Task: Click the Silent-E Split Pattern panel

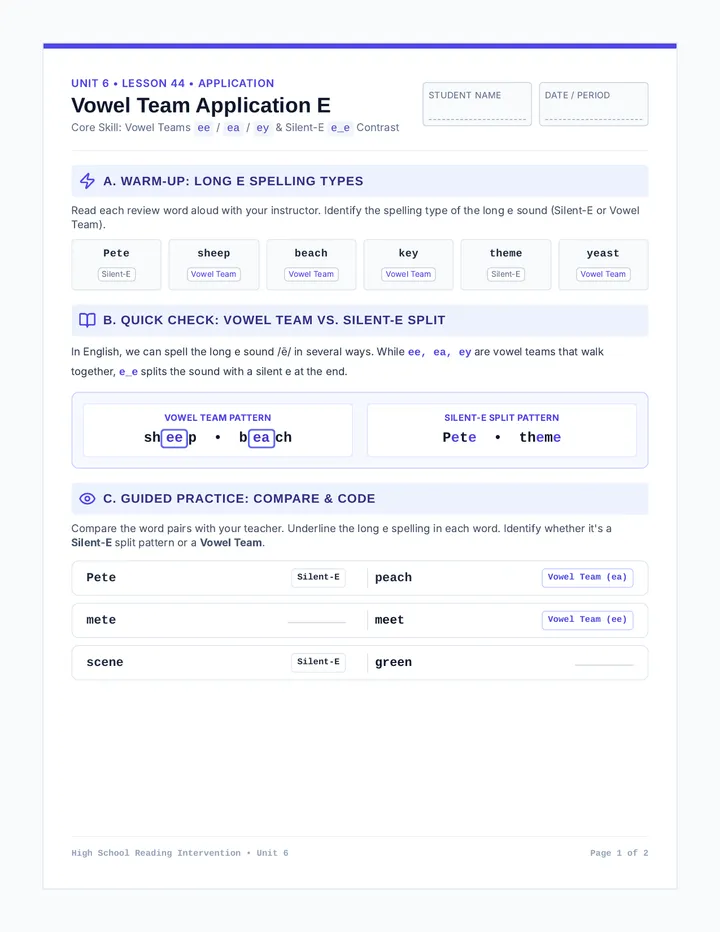Action: [x=502, y=430]
